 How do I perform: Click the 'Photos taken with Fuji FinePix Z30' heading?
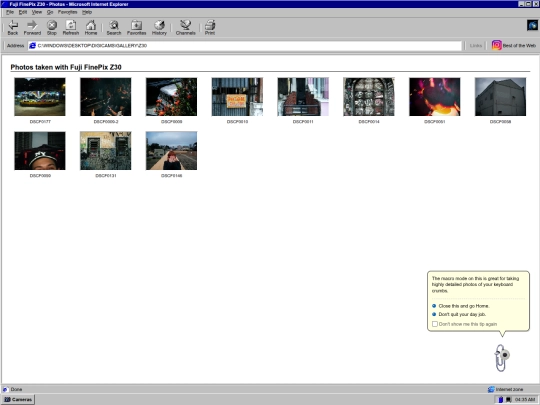66,67
